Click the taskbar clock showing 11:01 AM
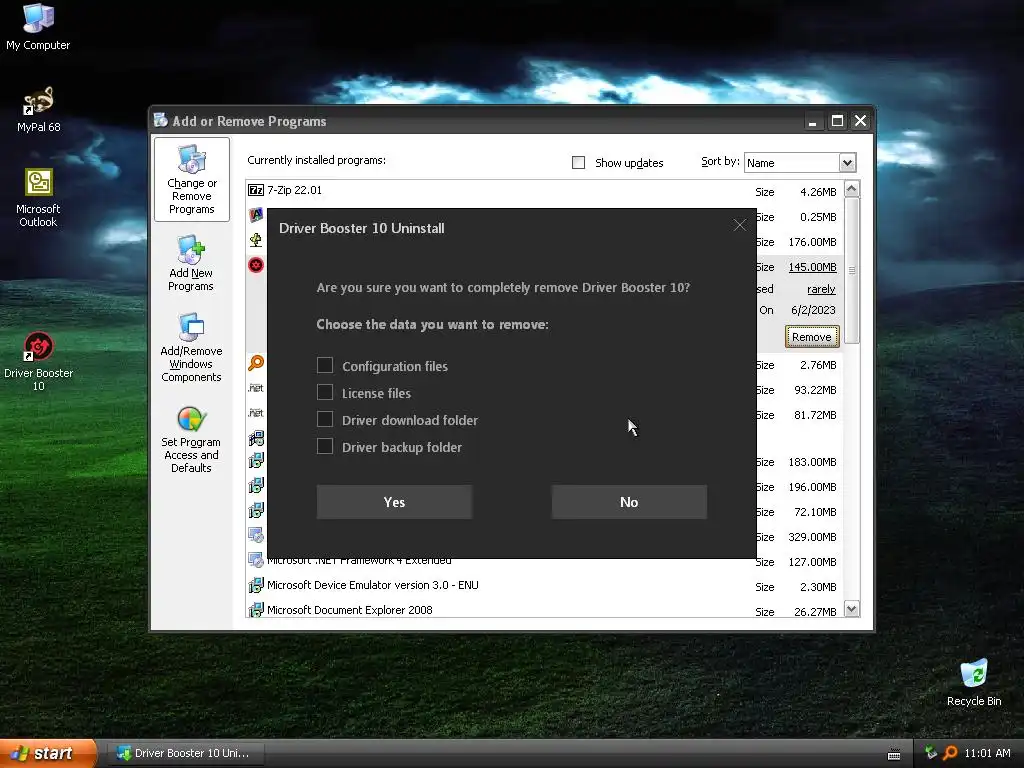 coord(987,753)
